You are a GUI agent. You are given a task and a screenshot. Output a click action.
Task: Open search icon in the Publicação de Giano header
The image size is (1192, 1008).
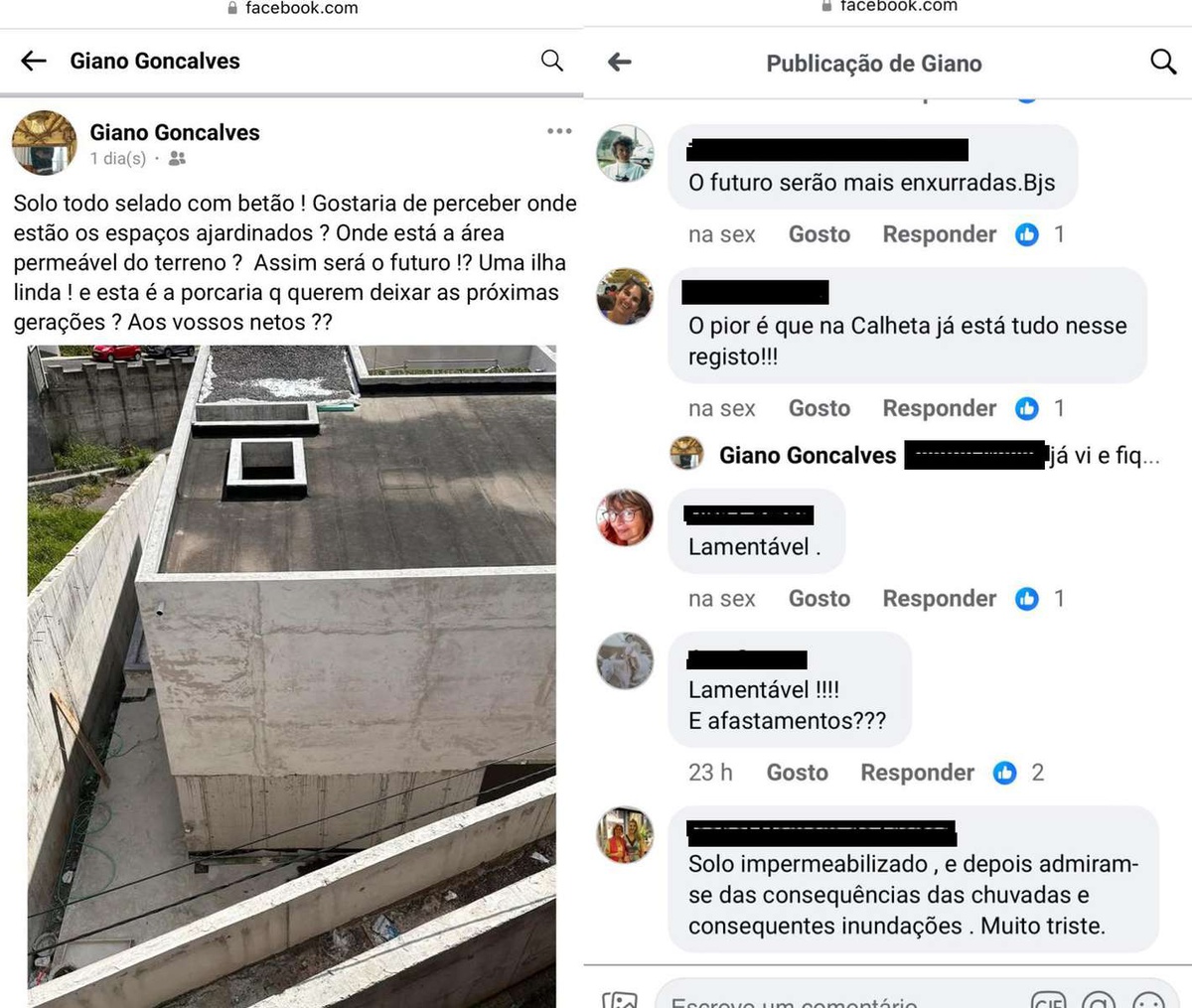[x=1163, y=62]
